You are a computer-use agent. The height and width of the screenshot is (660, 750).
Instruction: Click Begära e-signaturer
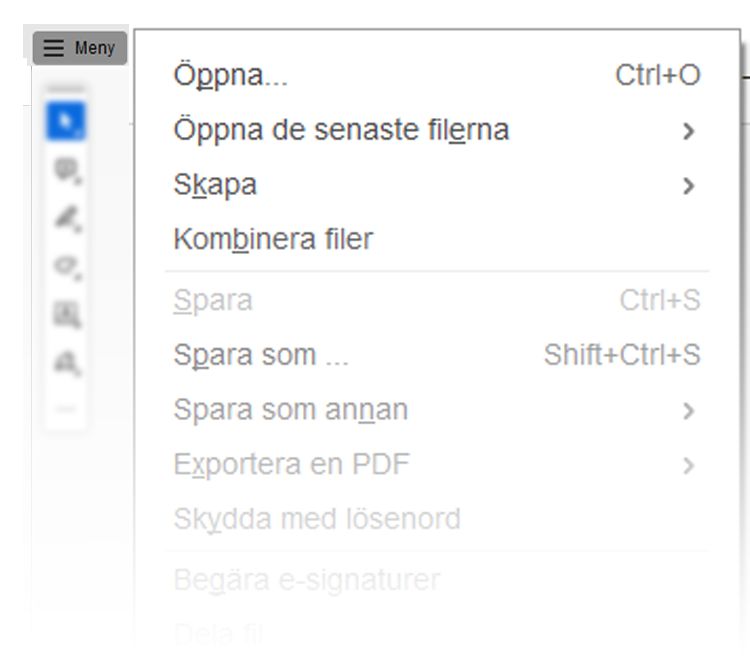point(306,580)
